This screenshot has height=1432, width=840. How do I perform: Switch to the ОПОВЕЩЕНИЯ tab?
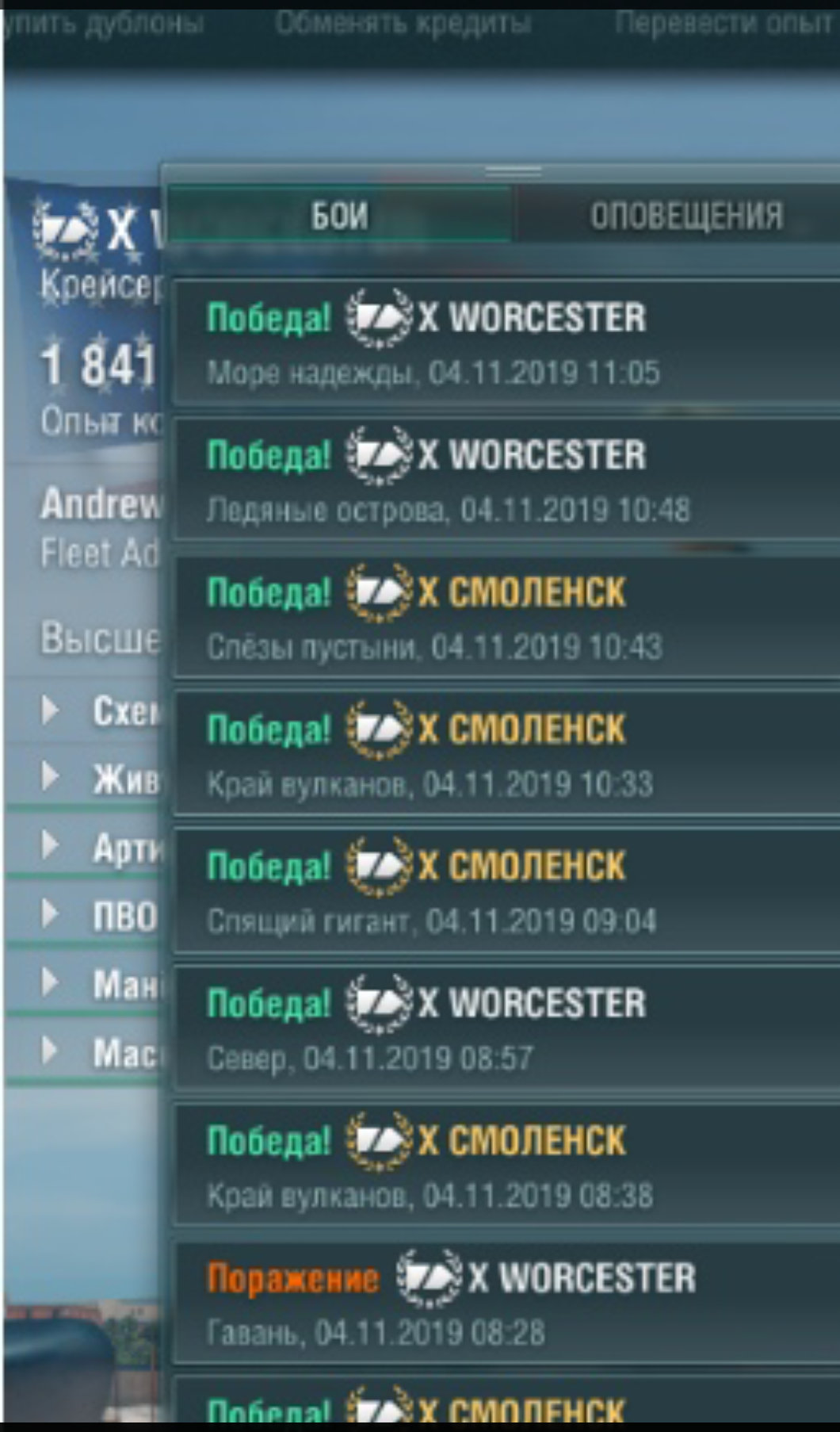686,215
